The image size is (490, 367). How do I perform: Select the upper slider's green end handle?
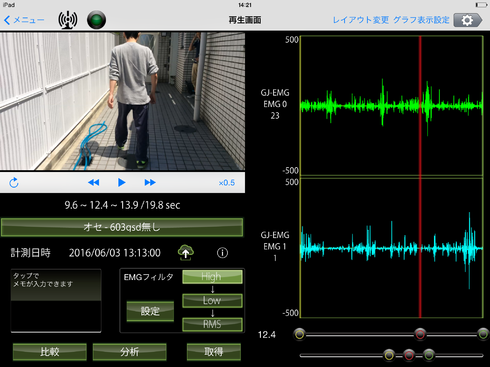coord(483,334)
